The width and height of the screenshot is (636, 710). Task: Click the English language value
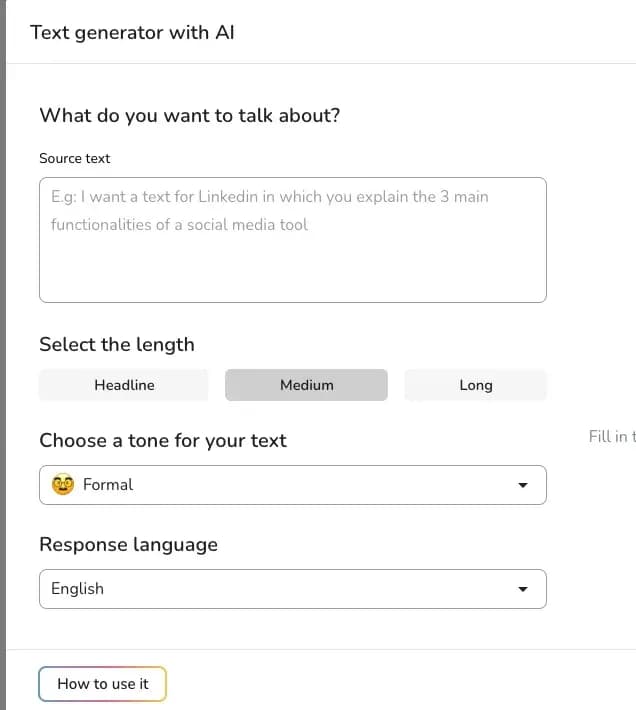pos(77,589)
